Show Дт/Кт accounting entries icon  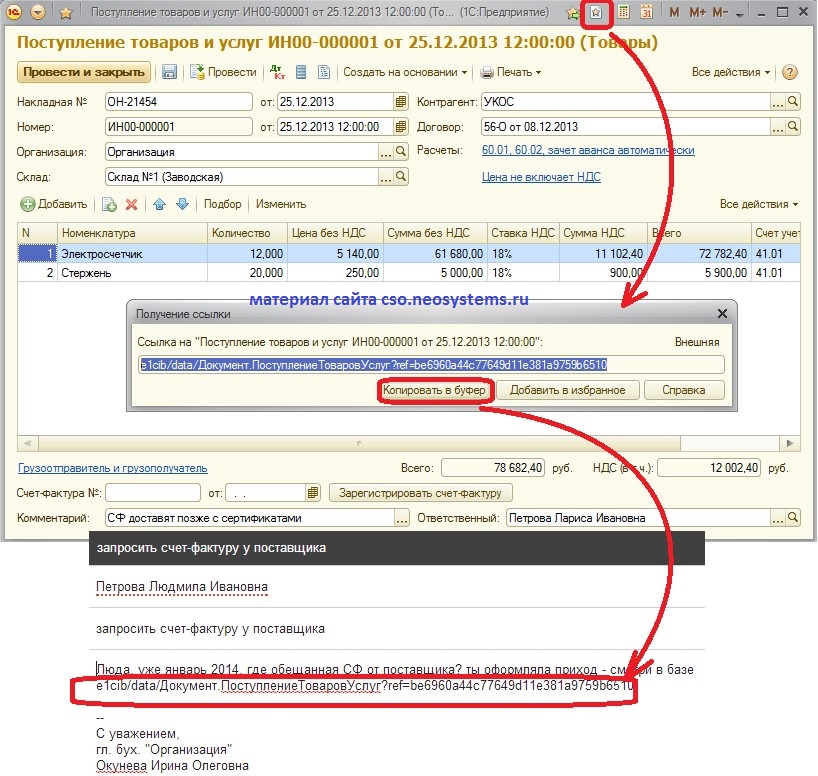pos(277,72)
